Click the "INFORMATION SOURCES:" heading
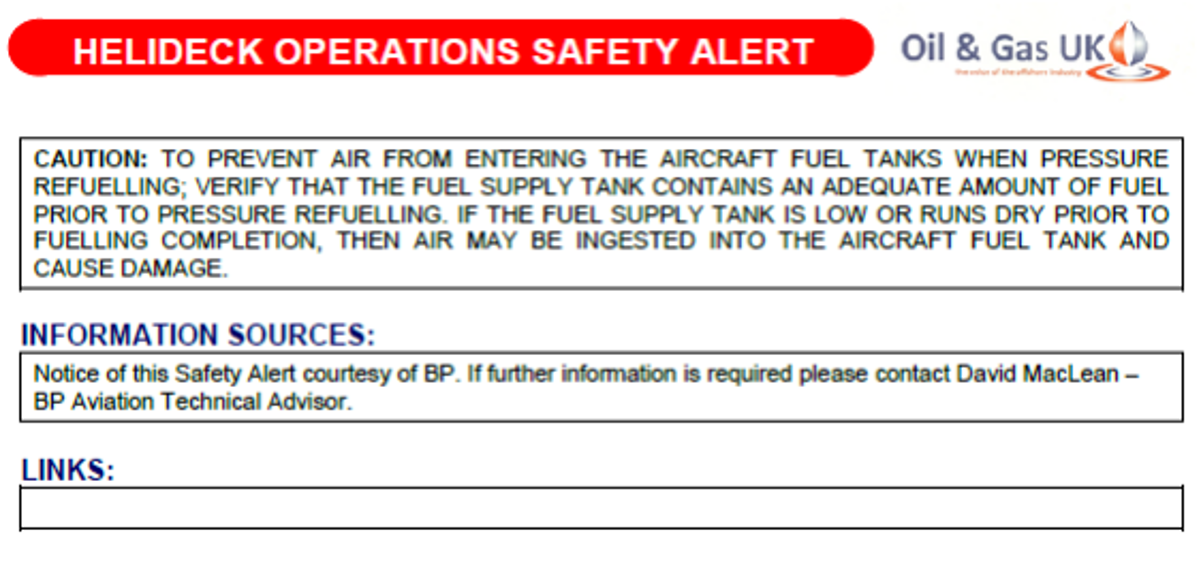 point(198,335)
